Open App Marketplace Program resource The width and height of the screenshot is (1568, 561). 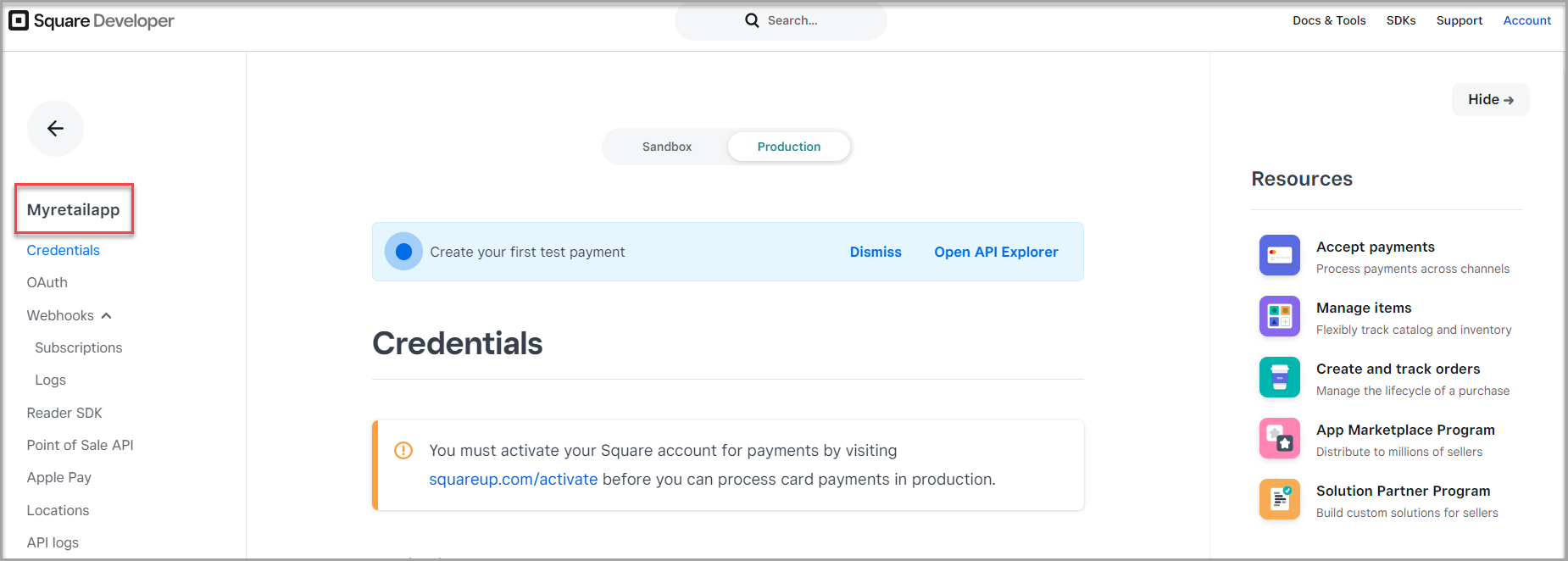1405,430
